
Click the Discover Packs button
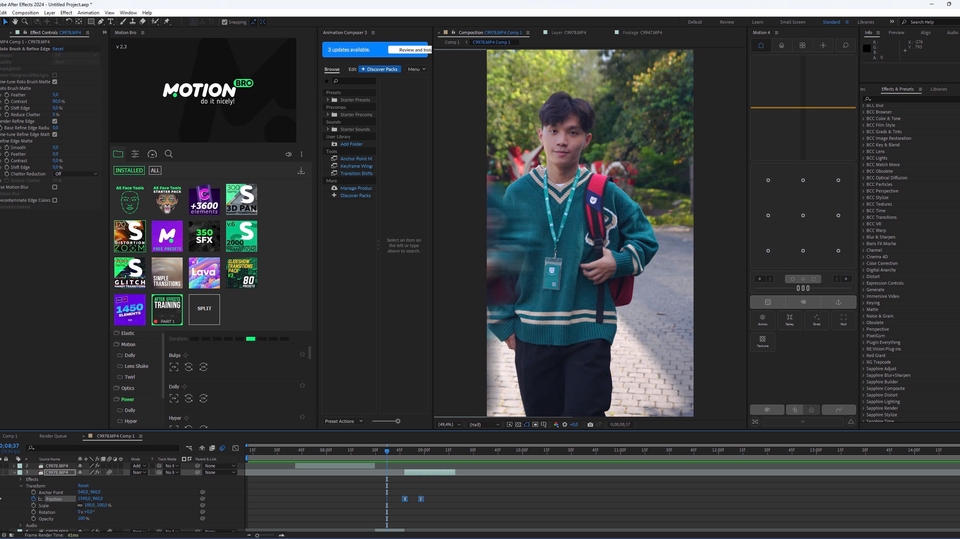coord(380,69)
